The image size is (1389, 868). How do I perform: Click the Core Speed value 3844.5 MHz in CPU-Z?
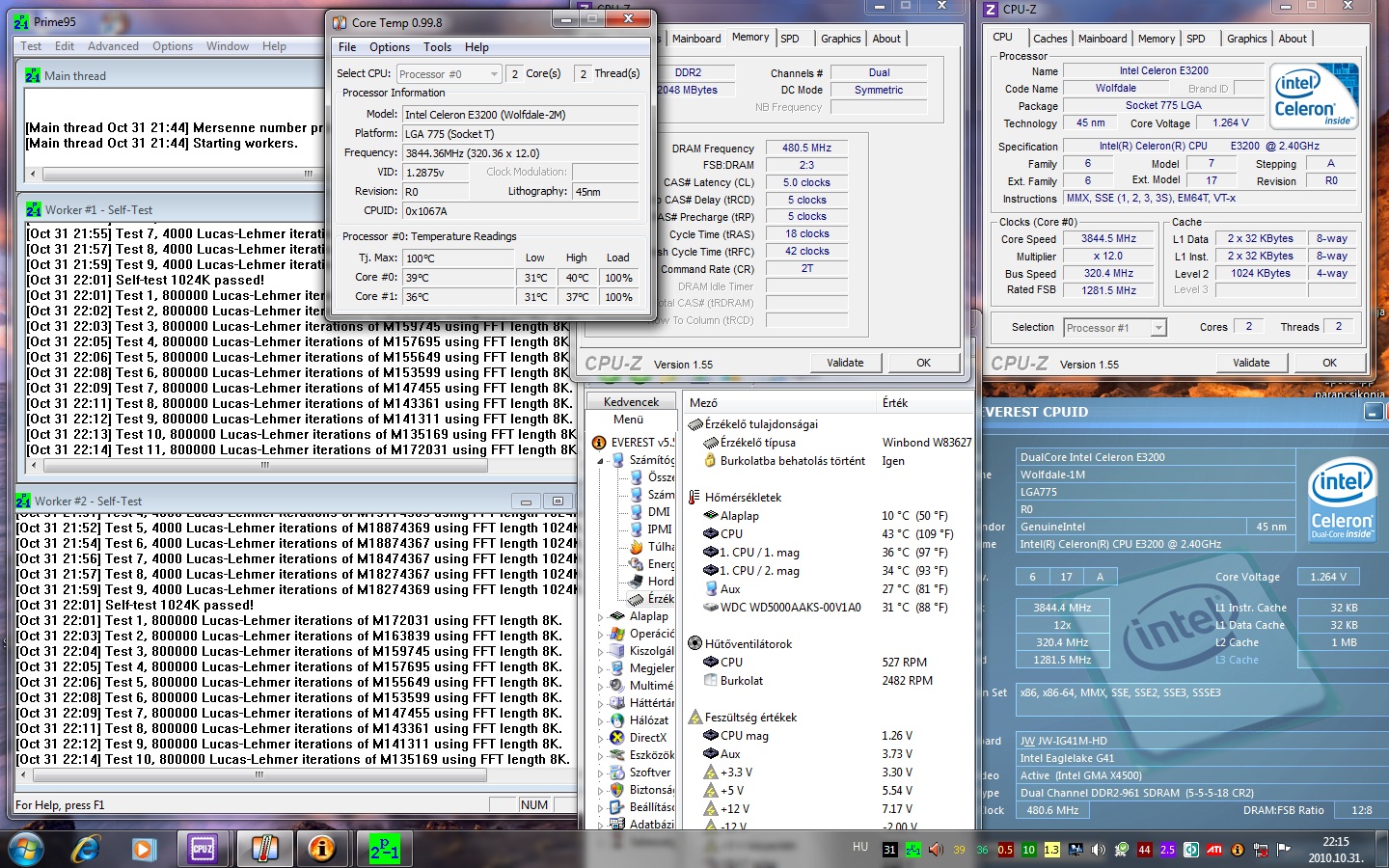pos(1108,239)
